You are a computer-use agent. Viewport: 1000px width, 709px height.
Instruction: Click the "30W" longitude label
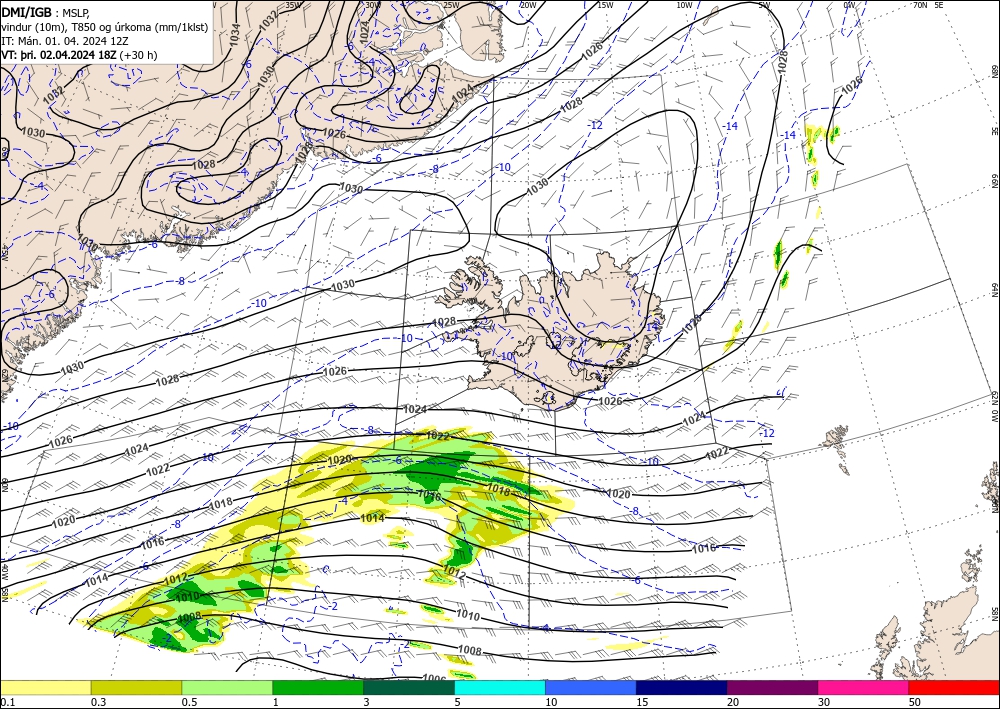pyautogui.click(x=372, y=5)
